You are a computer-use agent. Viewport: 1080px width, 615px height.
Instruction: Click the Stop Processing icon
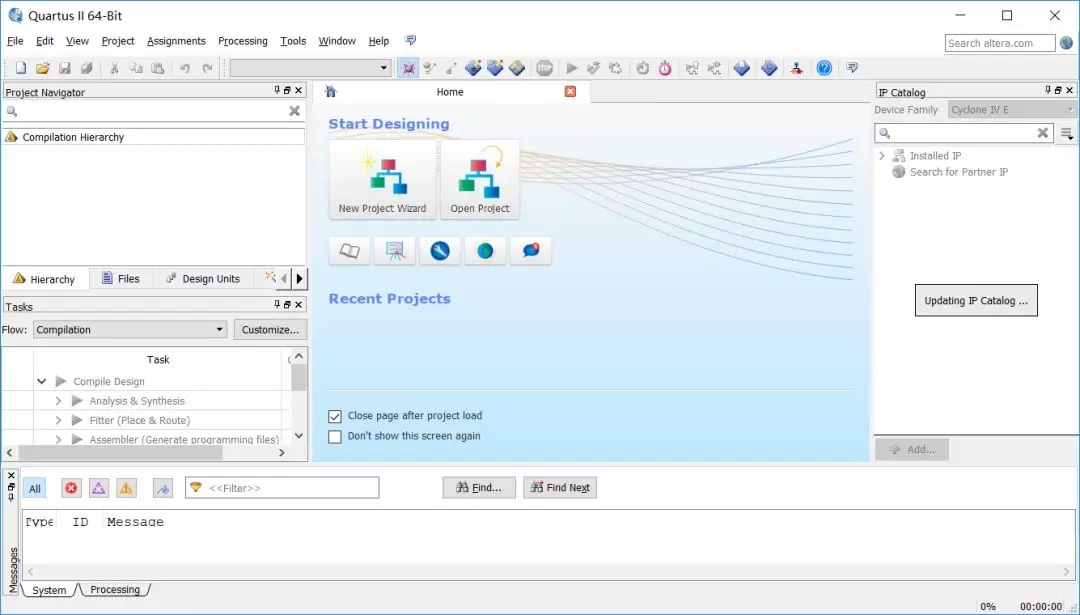click(543, 67)
